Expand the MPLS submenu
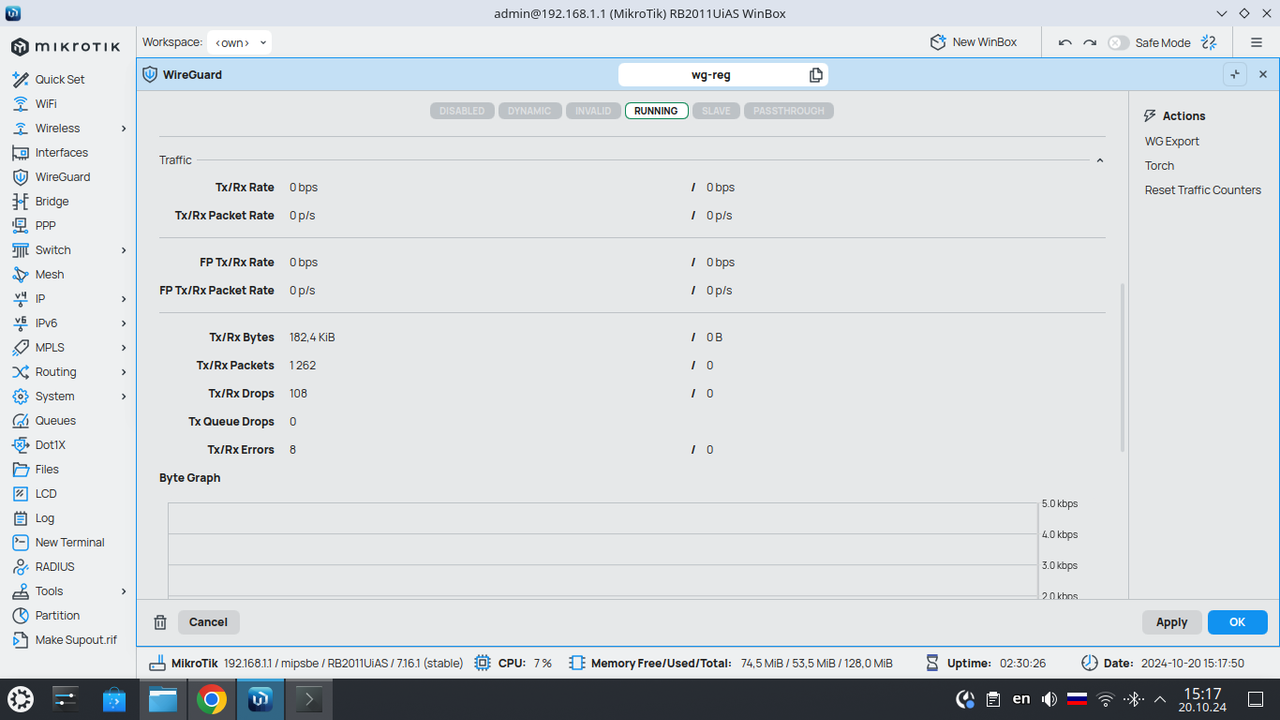 coord(124,348)
